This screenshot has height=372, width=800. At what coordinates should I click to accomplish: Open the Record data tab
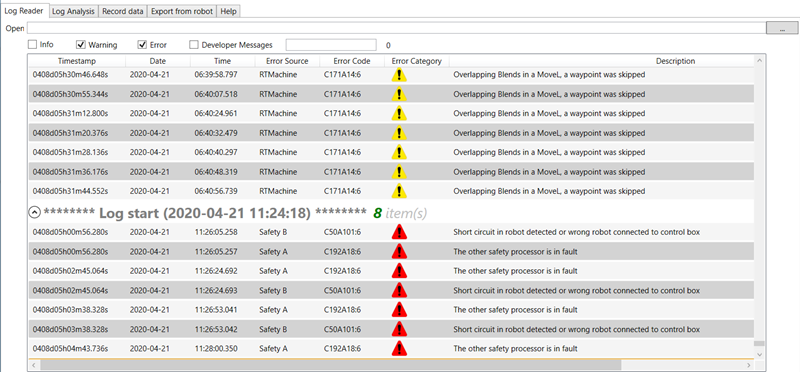pyautogui.click(x=122, y=11)
